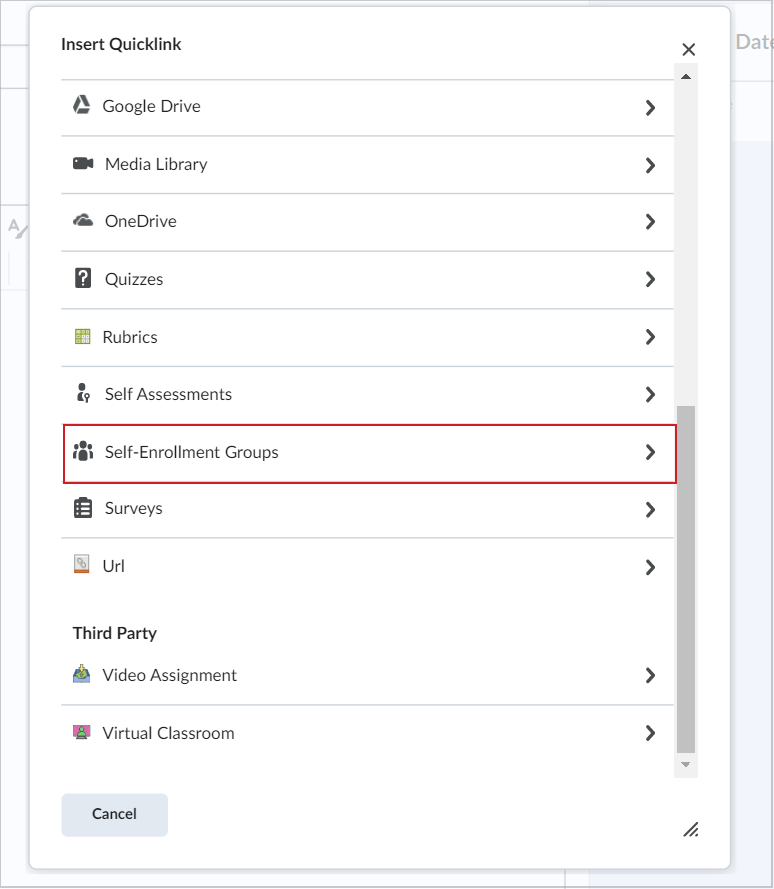Click the Self-Enrollment Groups people icon

click(x=86, y=452)
